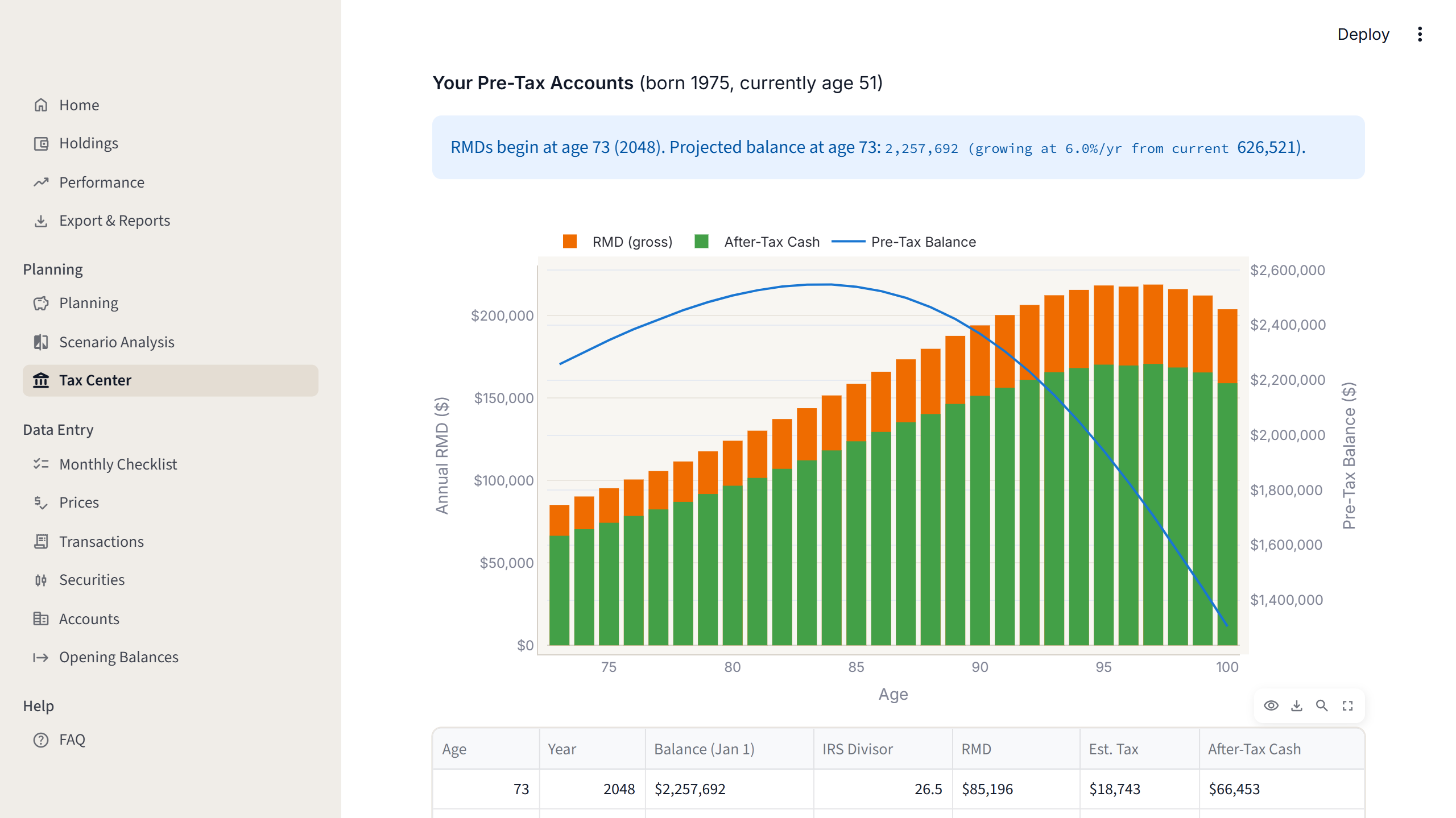Switch to the Scenario Analysis page
The image size is (1456, 818).
click(117, 342)
